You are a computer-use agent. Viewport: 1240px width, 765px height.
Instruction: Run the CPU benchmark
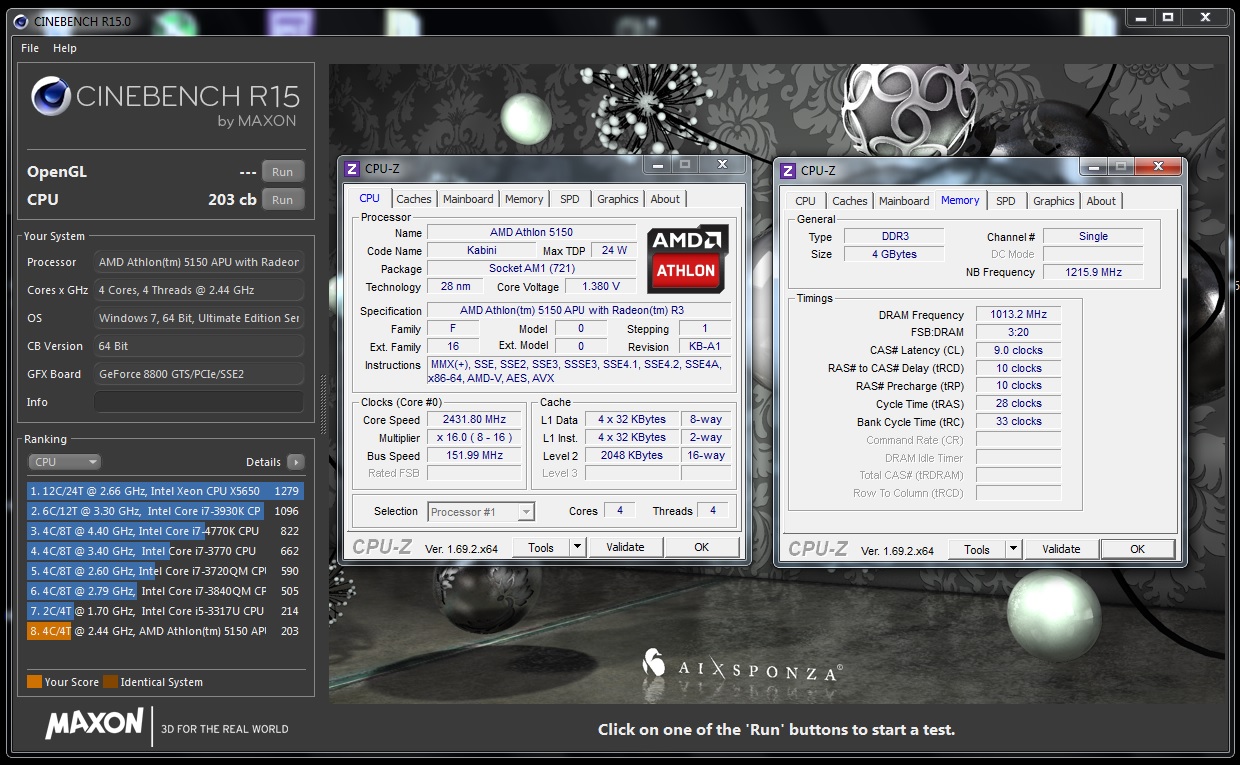click(283, 200)
